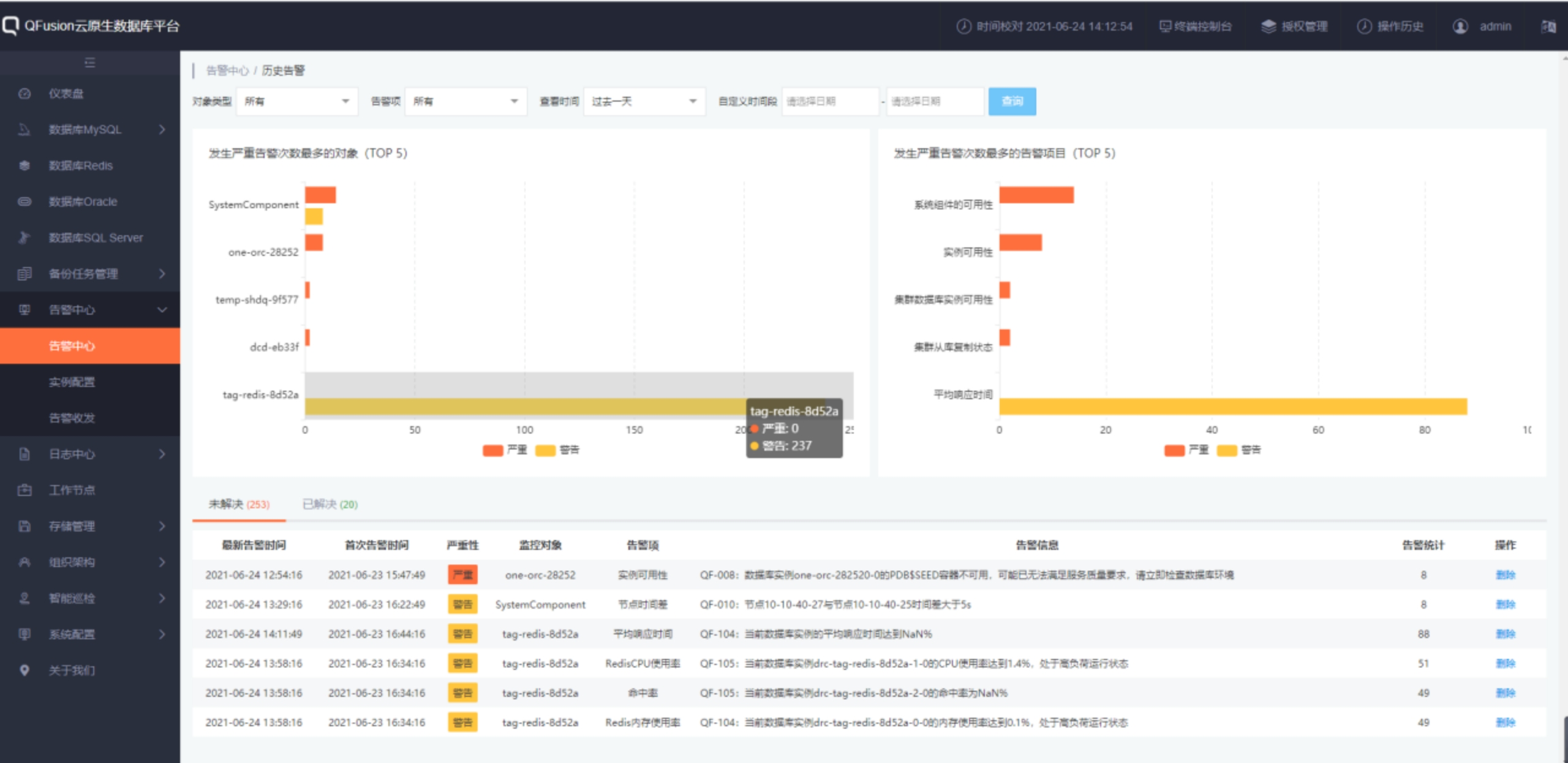Click the Redis database icon in sidebar
Image resolution: width=1568 pixels, height=763 pixels.
point(24,165)
